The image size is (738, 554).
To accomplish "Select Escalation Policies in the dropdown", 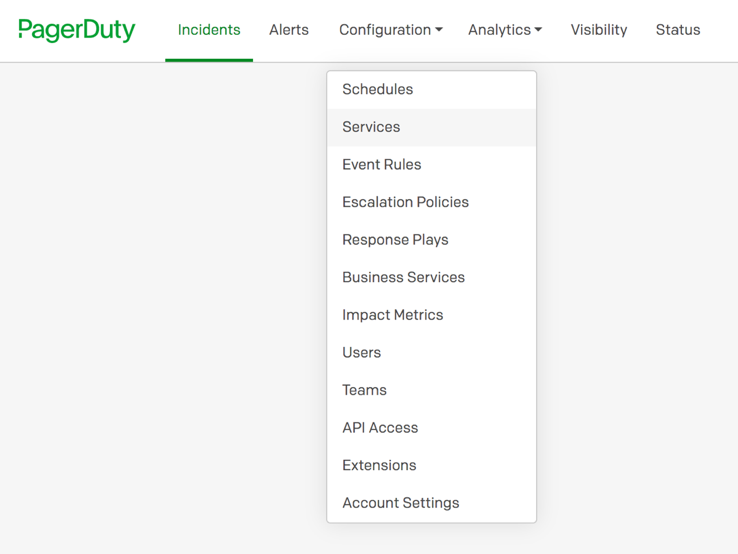I will click(x=432, y=202).
